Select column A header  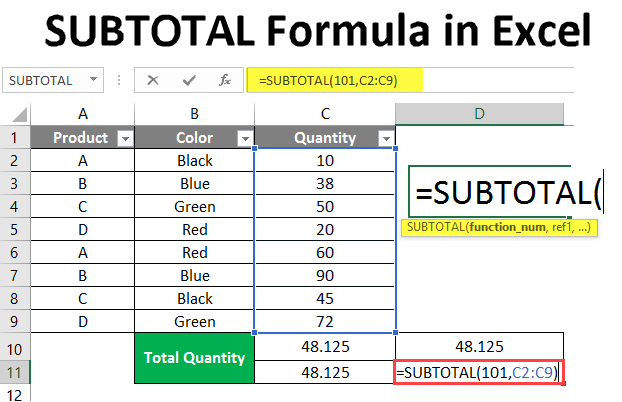pos(83,114)
